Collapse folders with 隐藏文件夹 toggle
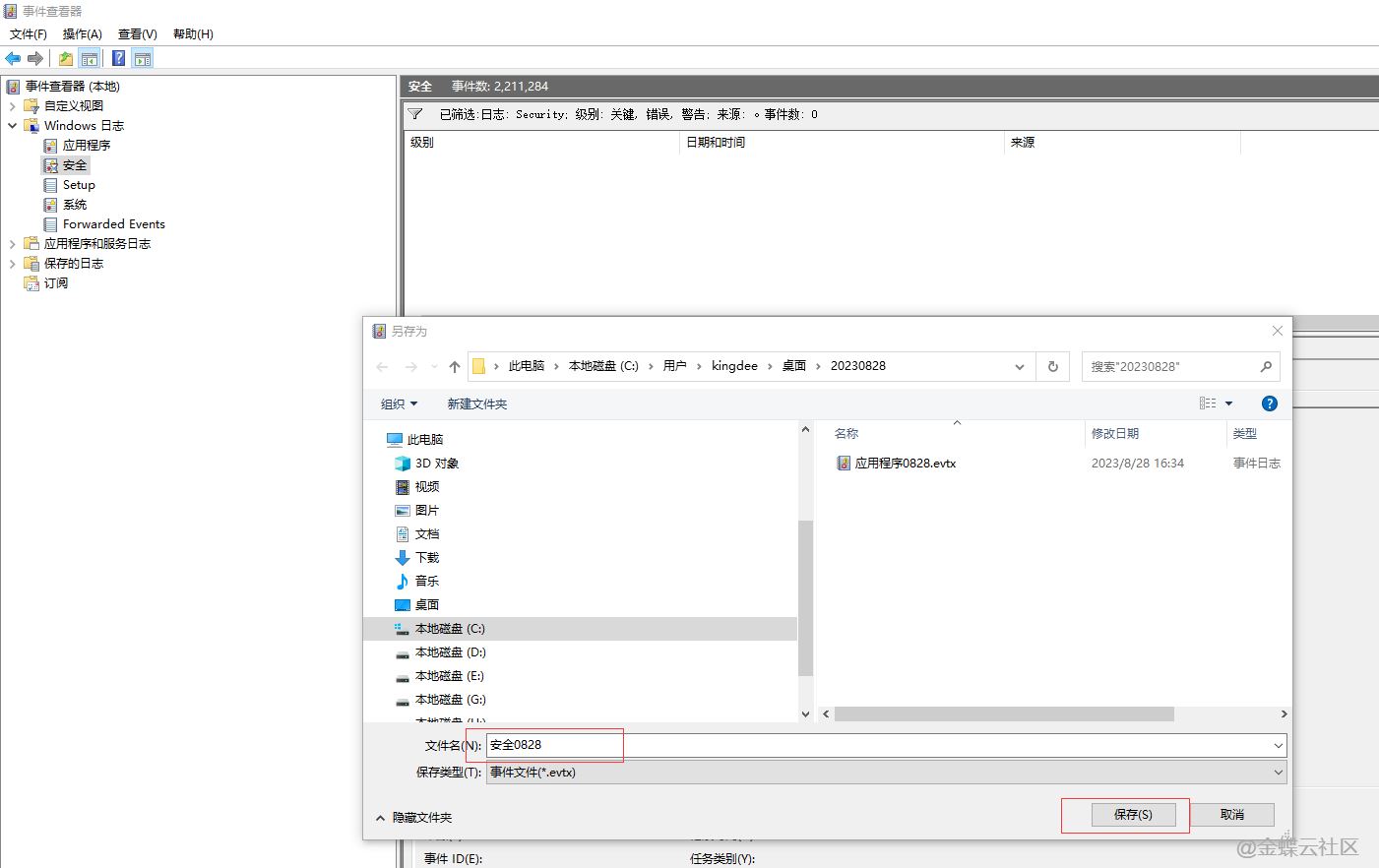This screenshot has height=868, width=1379. pos(413,818)
